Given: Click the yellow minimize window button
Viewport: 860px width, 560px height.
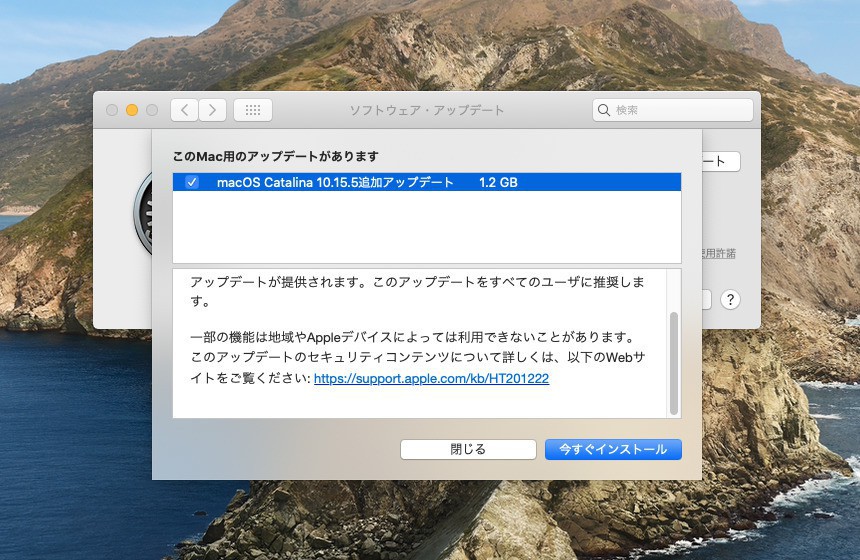Looking at the screenshot, I should [132, 110].
